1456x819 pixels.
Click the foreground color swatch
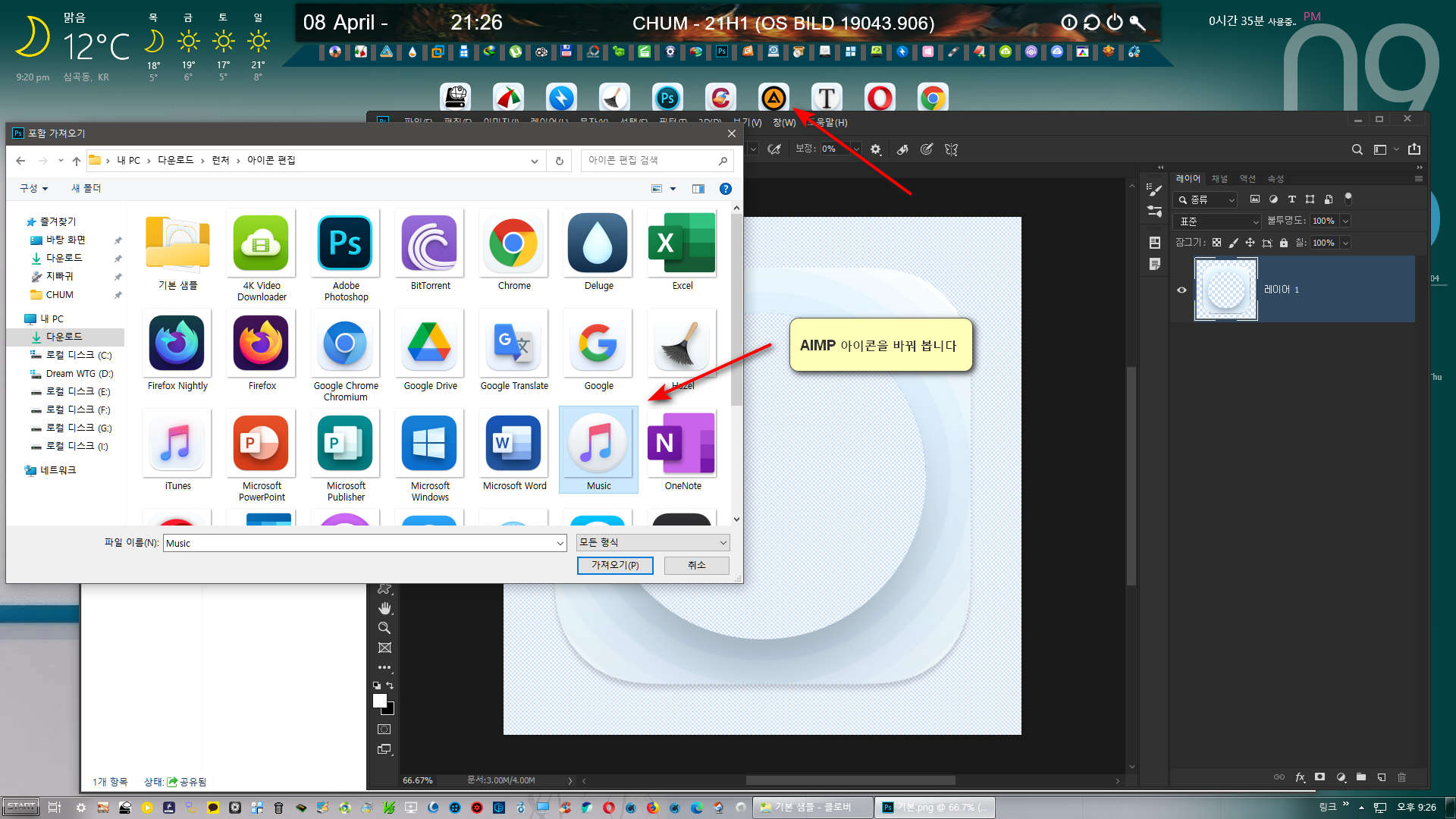pos(380,701)
